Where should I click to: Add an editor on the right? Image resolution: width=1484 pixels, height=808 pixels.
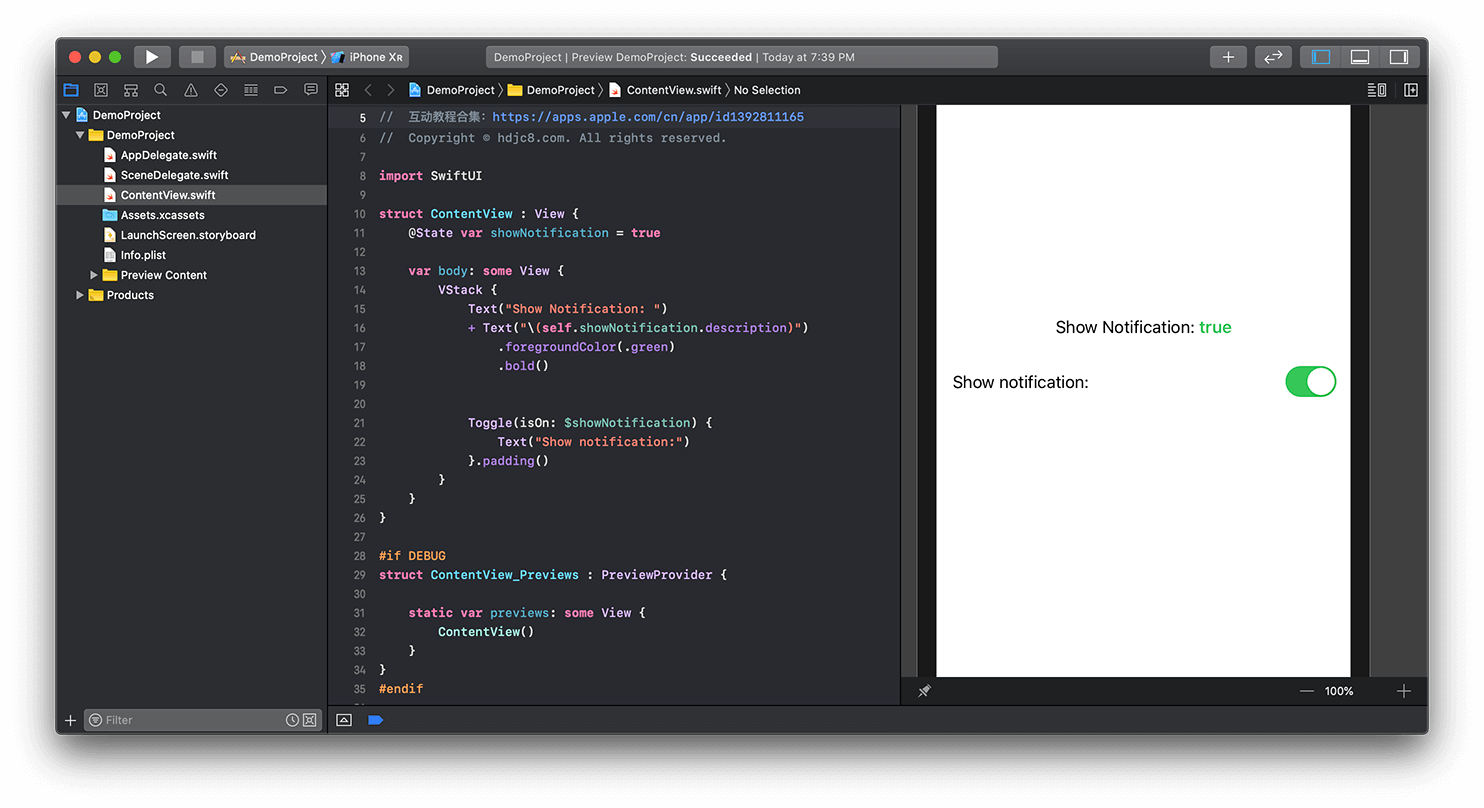pos(1411,90)
